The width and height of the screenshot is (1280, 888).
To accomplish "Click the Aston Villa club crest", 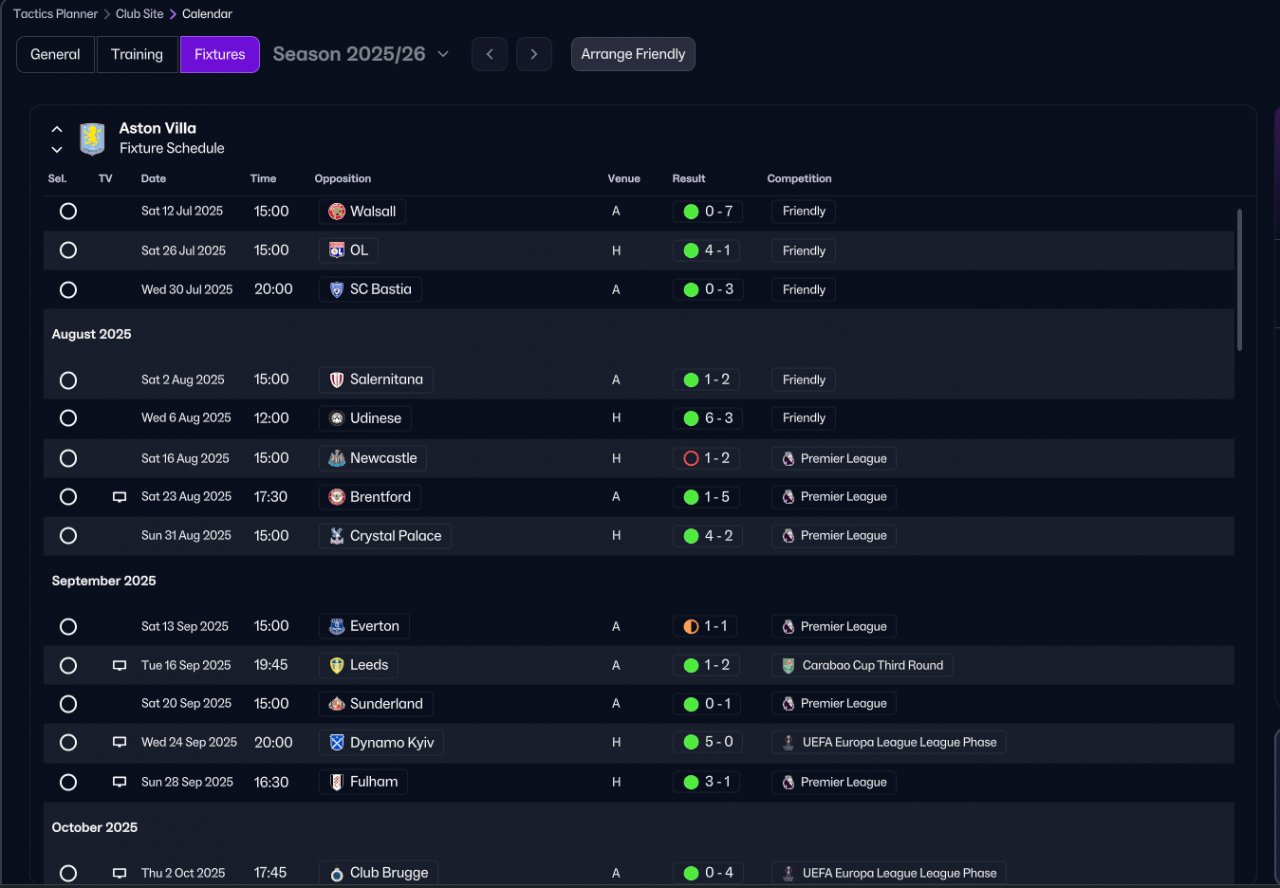I will tap(92, 139).
